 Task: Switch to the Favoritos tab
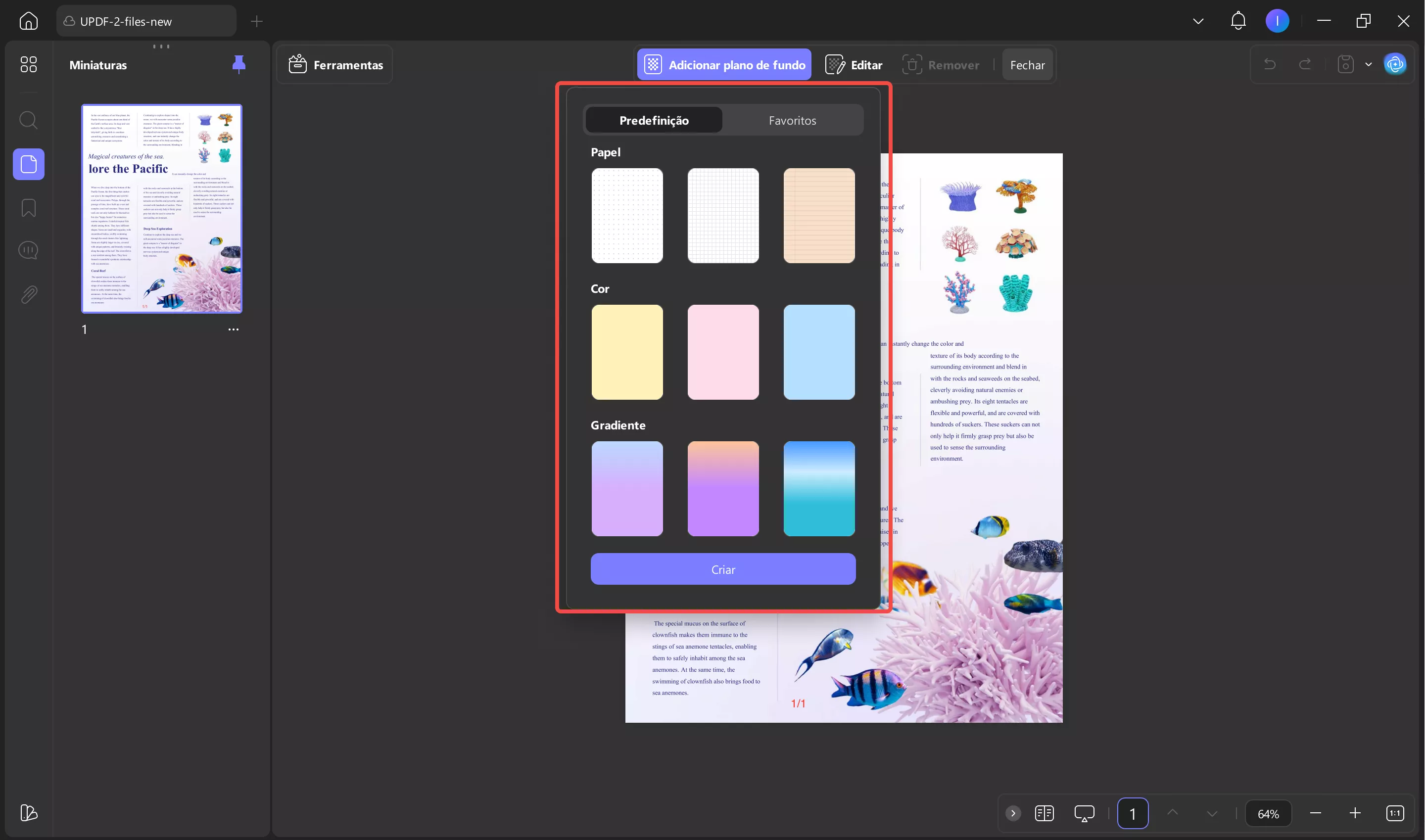[x=792, y=121]
